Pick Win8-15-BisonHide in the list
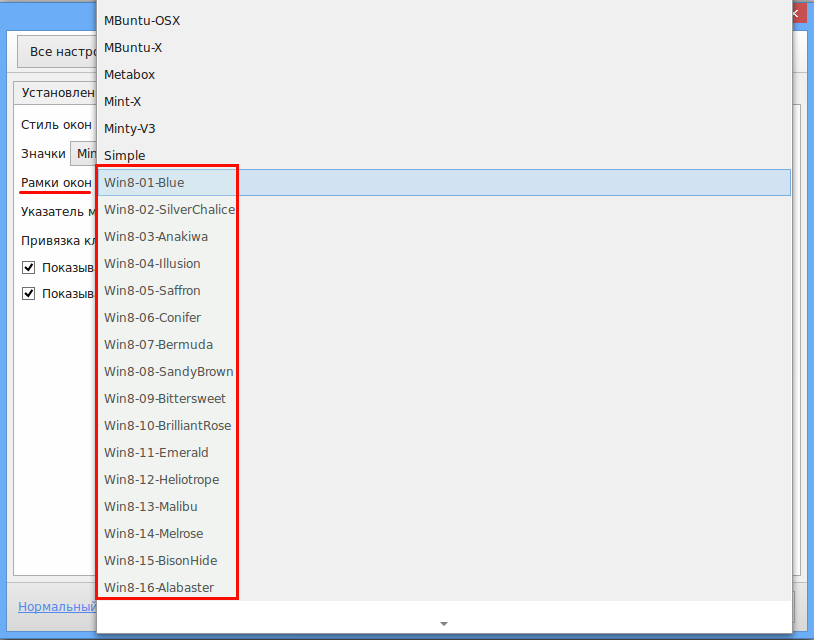The image size is (814, 640). (444, 561)
